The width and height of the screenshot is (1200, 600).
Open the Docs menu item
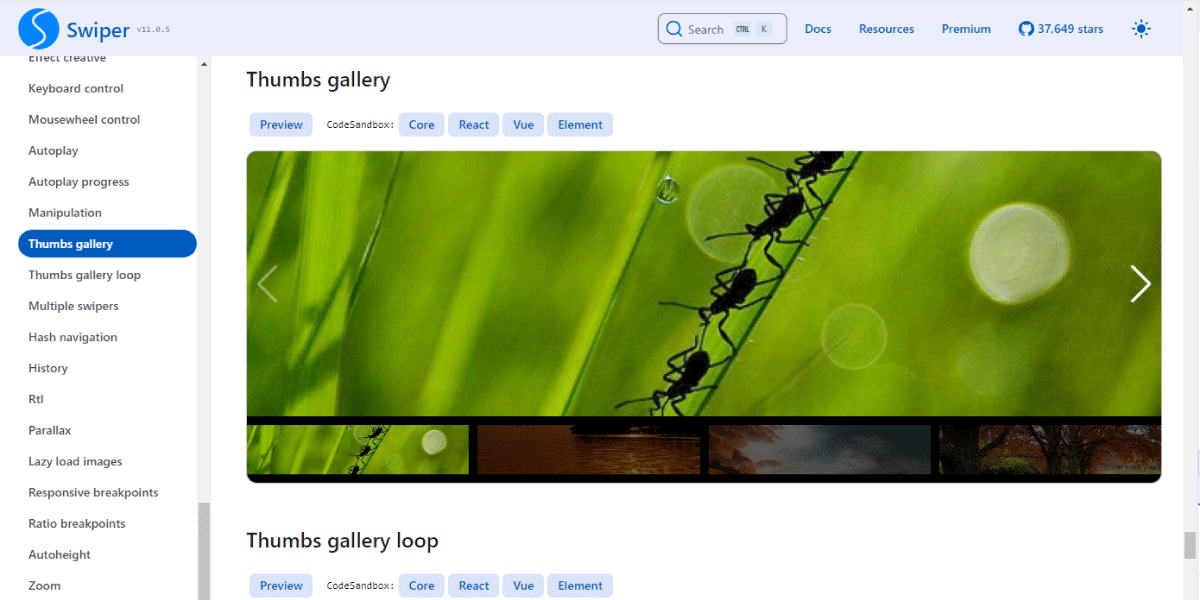[818, 29]
